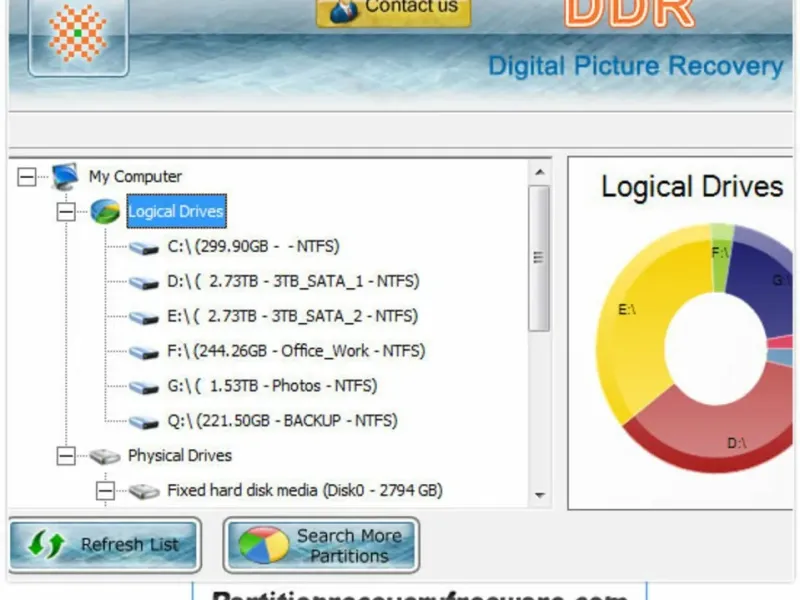
Task: Click the Digital Picture Recovery title text
Action: pyautogui.click(x=636, y=66)
